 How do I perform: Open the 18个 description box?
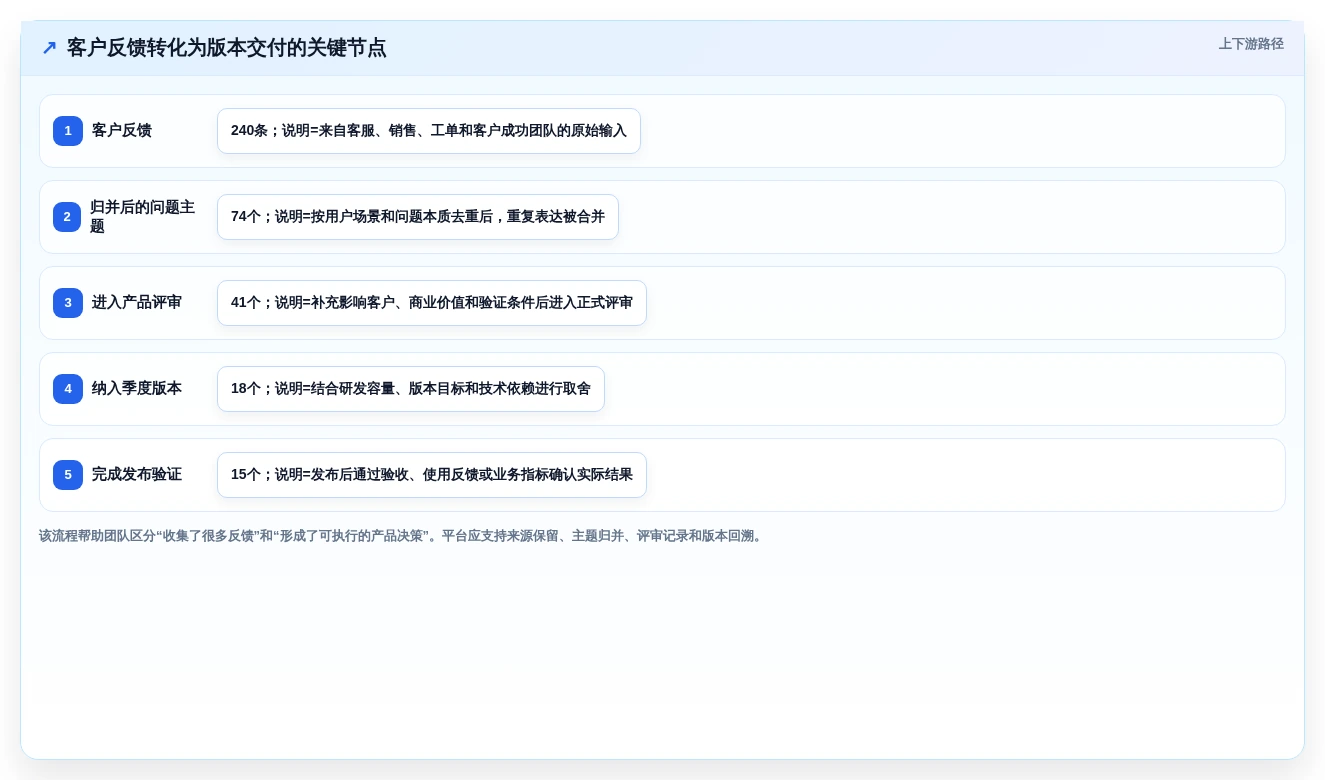click(x=411, y=389)
